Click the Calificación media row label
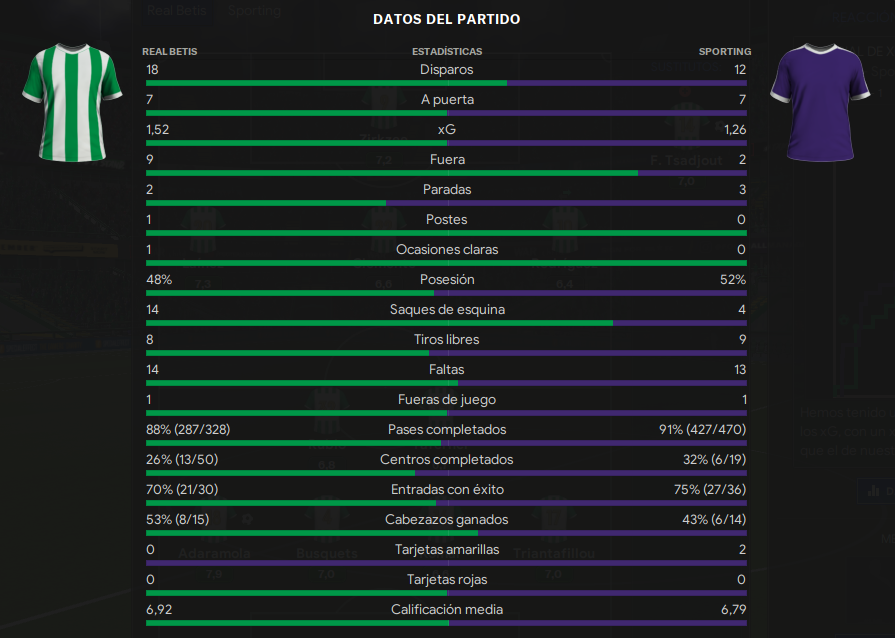Viewport: 895px width, 638px height. click(x=447, y=609)
